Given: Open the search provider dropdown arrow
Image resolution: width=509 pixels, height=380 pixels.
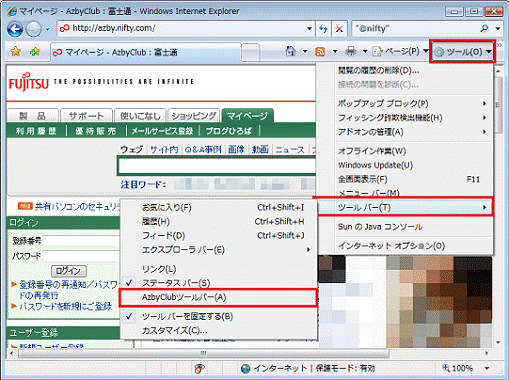Looking at the screenshot, I should click(x=498, y=29).
